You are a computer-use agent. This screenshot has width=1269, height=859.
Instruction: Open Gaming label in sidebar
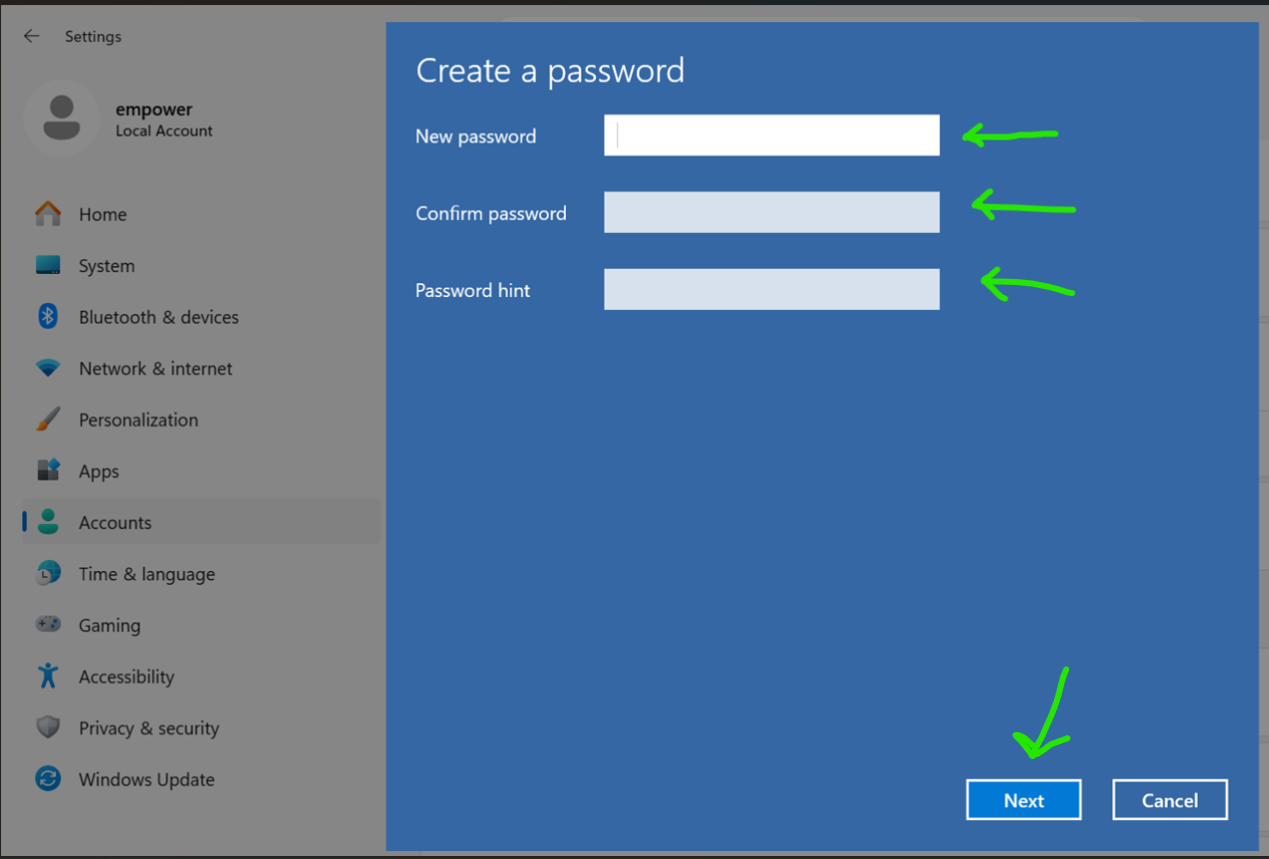pyautogui.click(x=110, y=626)
